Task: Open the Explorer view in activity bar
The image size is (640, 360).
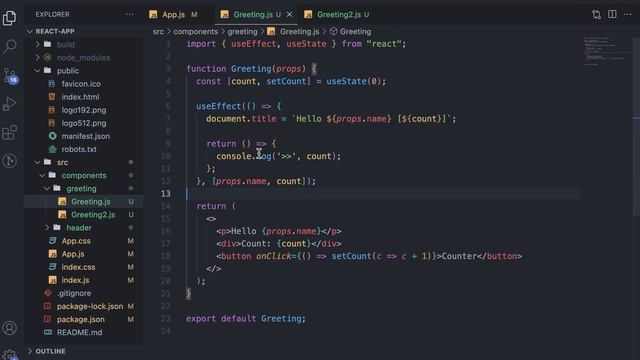Action: 9,18
